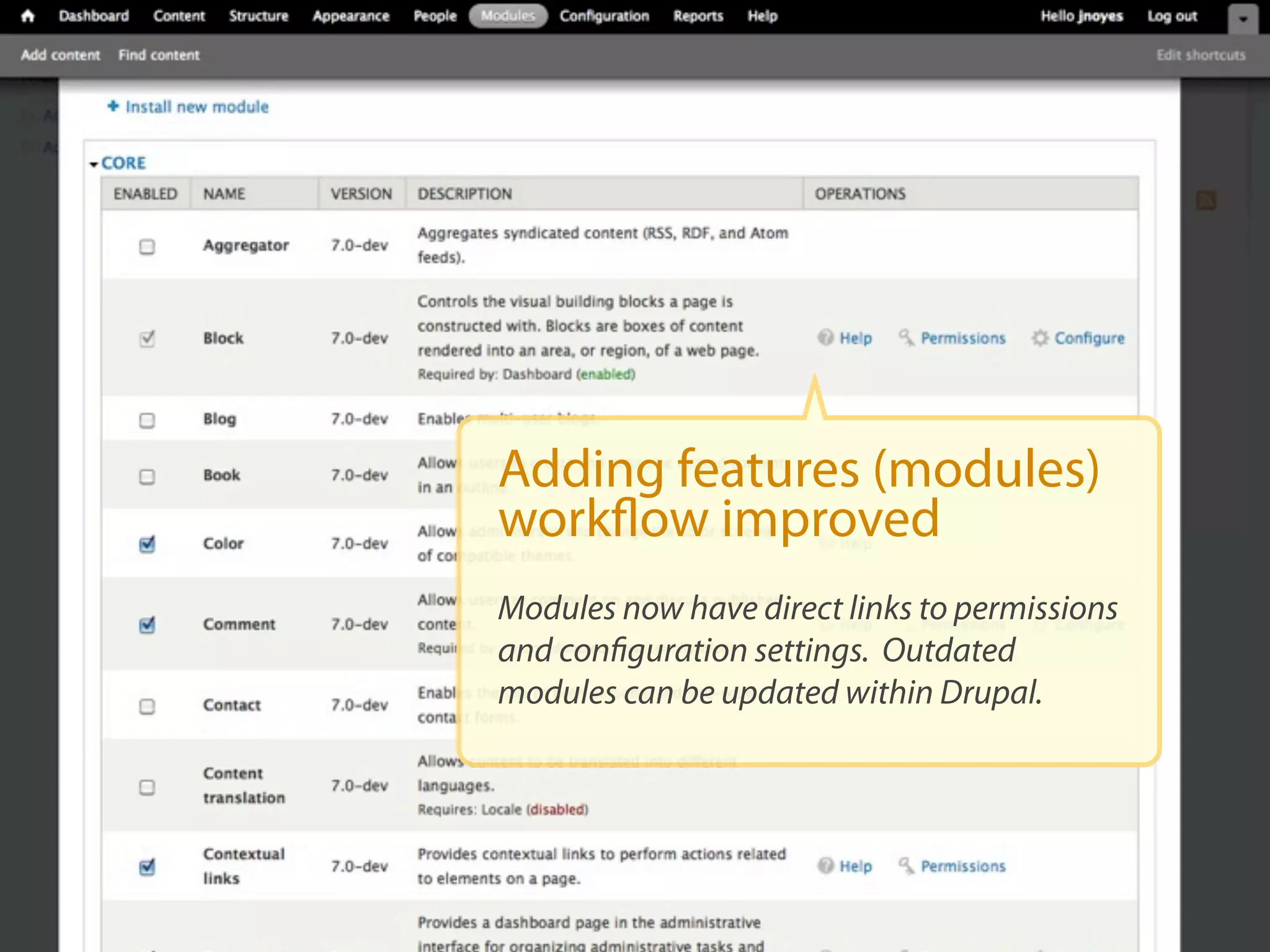Click the Log out link
The image size is (1270, 952).
1171,16
